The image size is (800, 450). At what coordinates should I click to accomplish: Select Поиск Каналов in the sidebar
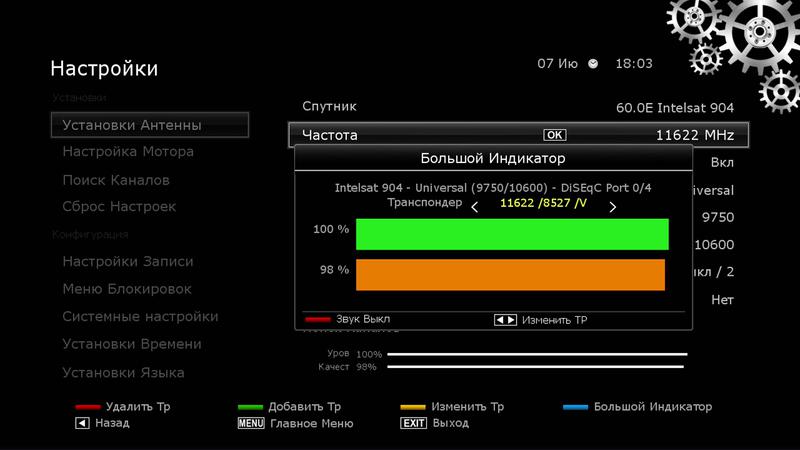116,180
